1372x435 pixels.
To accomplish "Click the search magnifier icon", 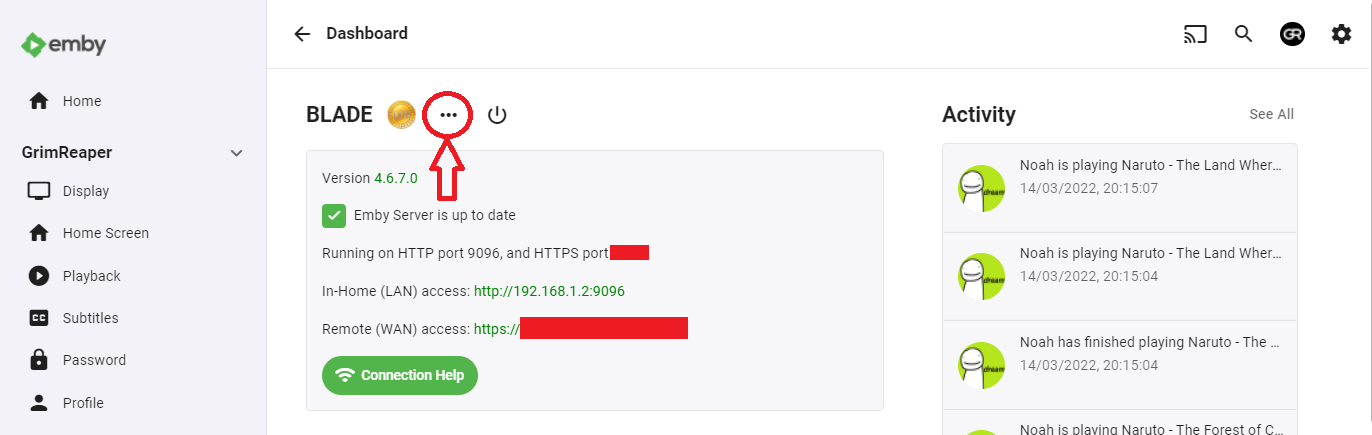I will click(x=1243, y=34).
